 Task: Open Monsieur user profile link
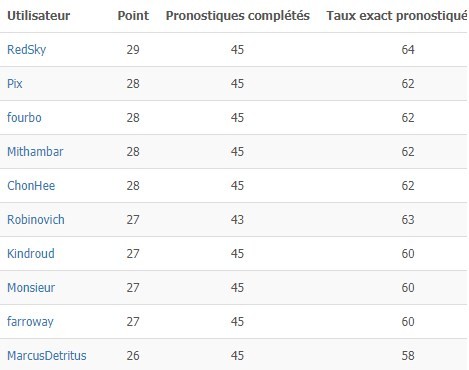(31, 288)
